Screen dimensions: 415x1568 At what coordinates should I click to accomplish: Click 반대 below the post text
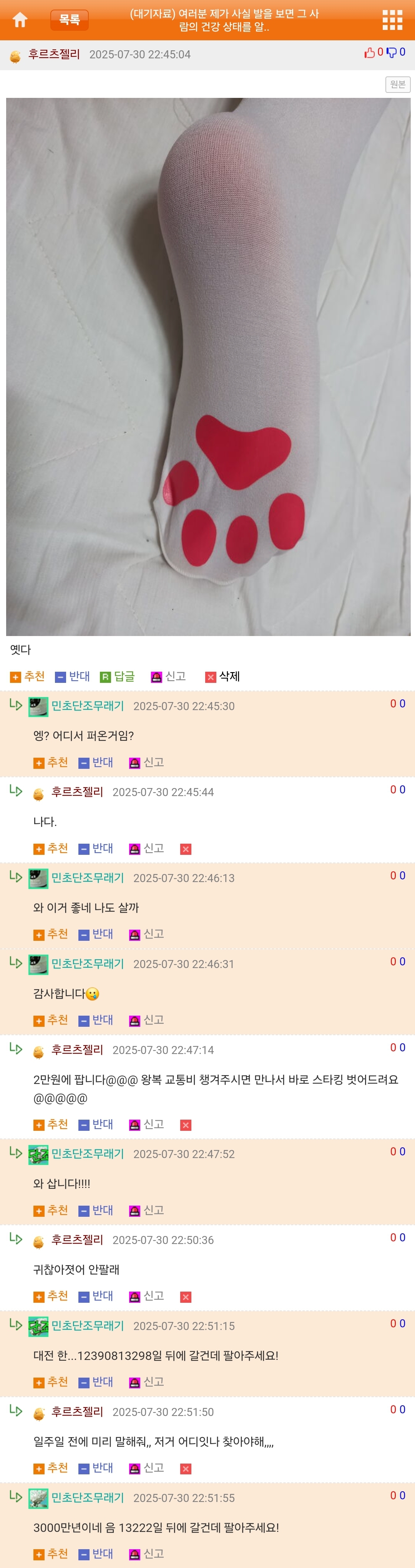point(73,676)
